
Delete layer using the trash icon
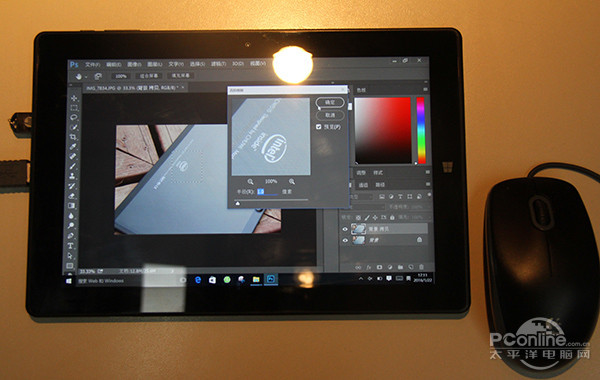[421, 267]
